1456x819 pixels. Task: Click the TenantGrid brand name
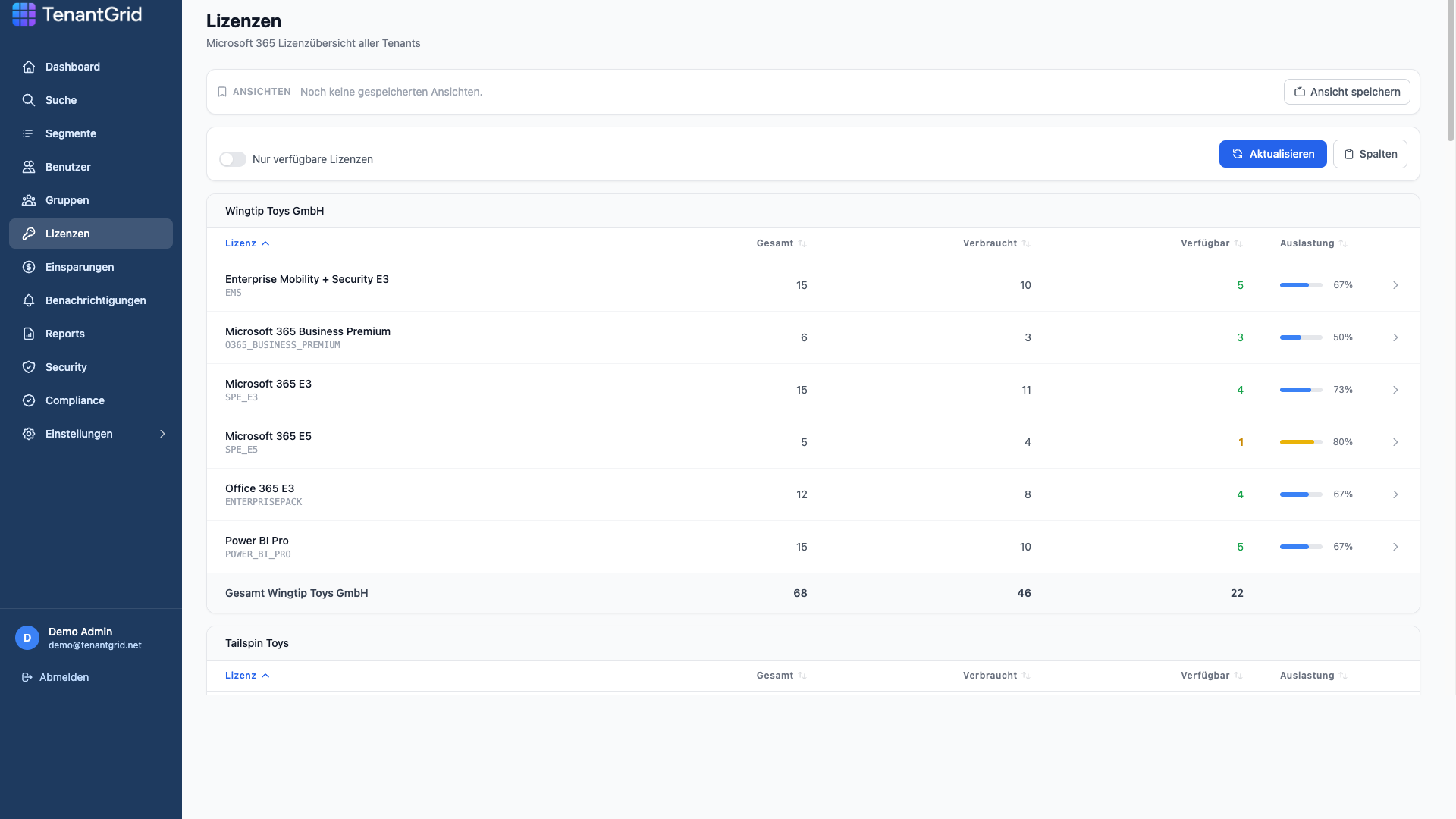93,14
